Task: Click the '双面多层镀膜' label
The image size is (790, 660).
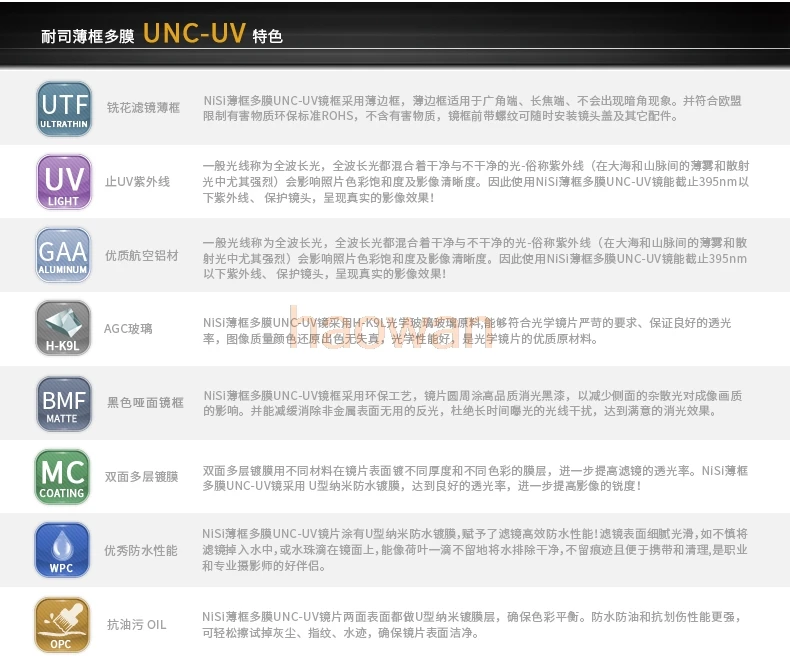Action: [x=142, y=477]
